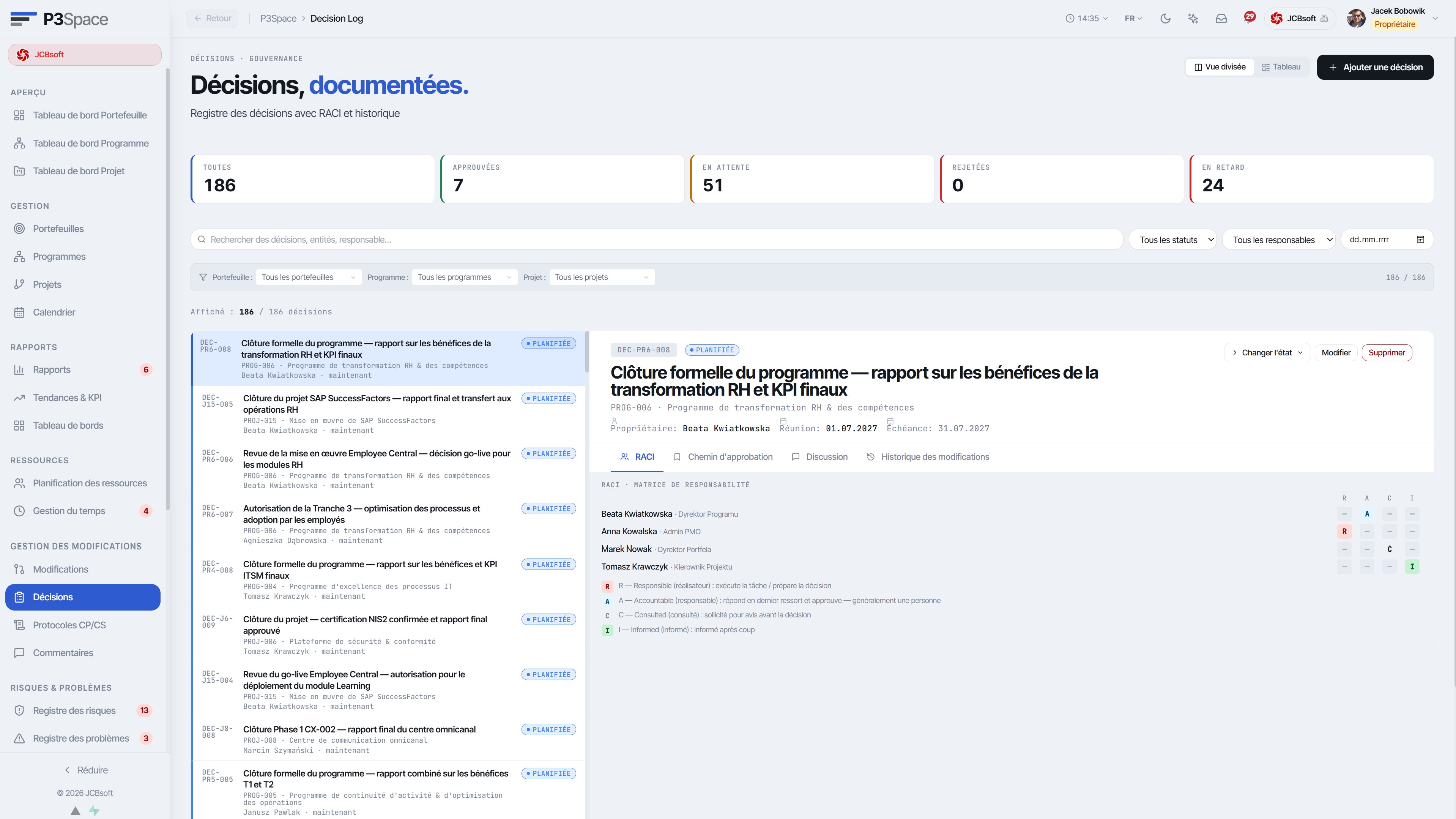The image size is (1456, 819).
Task: Click the decisions search field
Action: 656,240
